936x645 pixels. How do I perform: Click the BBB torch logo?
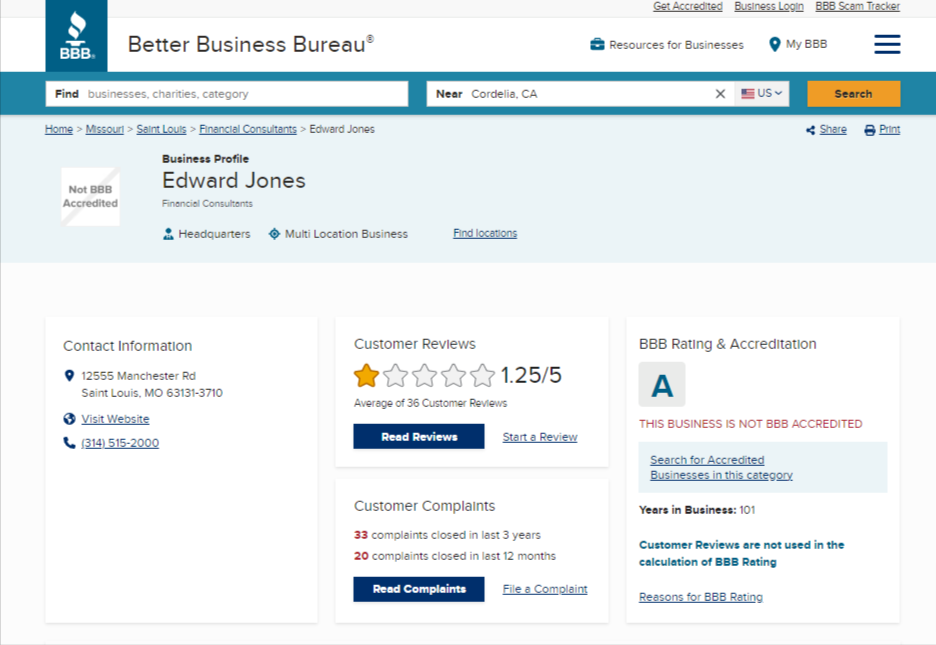tap(76, 36)
